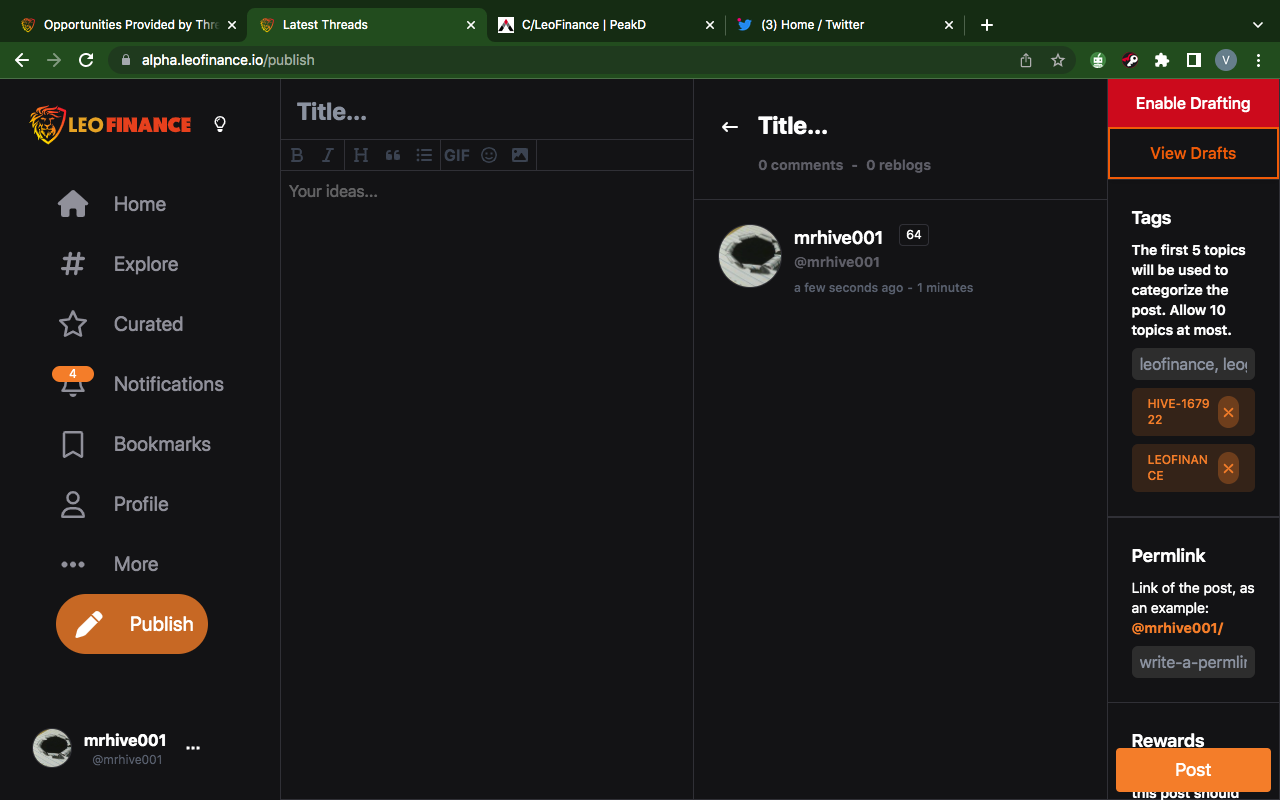1280x800 pixels.
Task: Switch to the C/LeoFinance | PeakD tab
Action: [606, 25]
